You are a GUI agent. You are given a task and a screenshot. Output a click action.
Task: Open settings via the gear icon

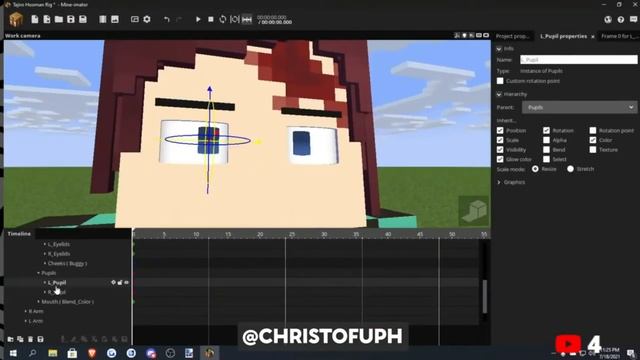click(x=147, y=19)
